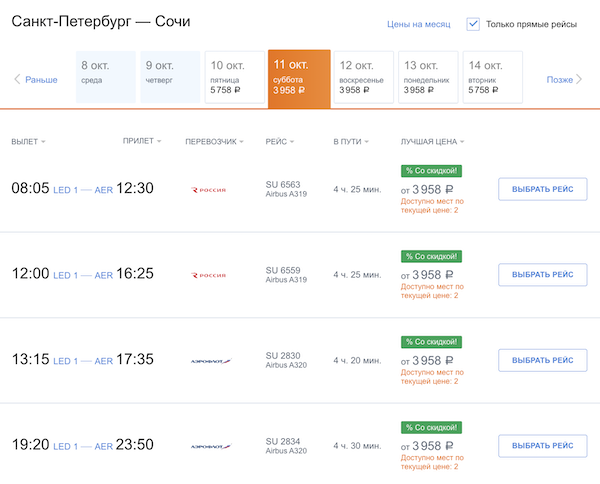Sort by arrival time (Прилет)
The width and height of the screenshot is (600, 484).
141,142
